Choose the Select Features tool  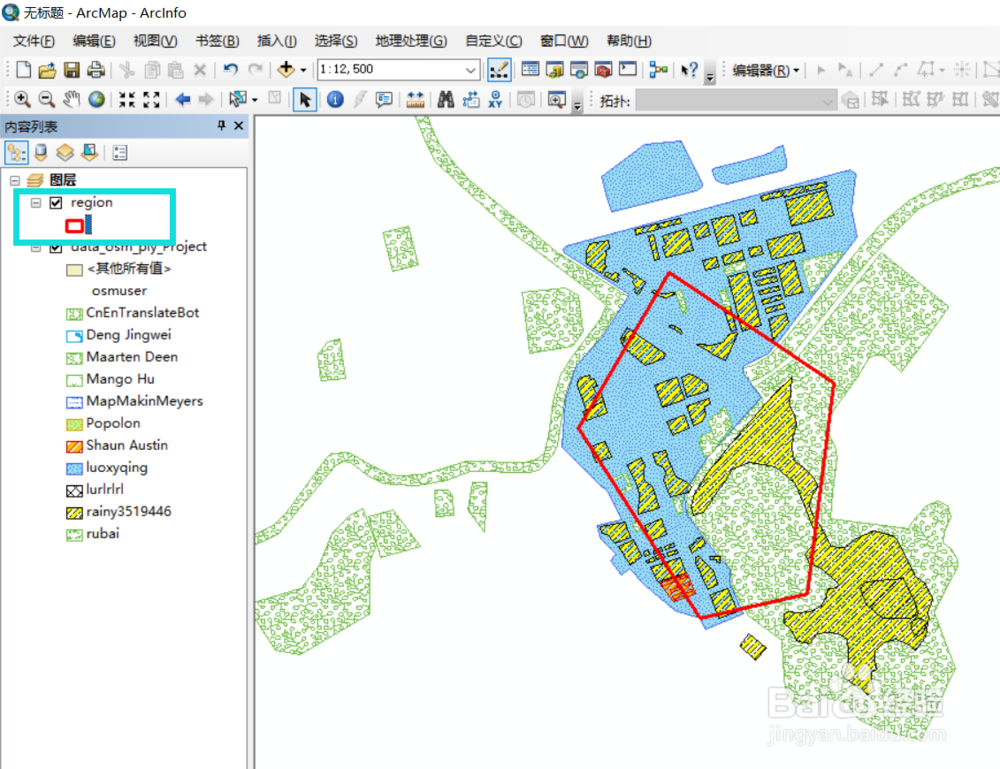pos(238,99)
